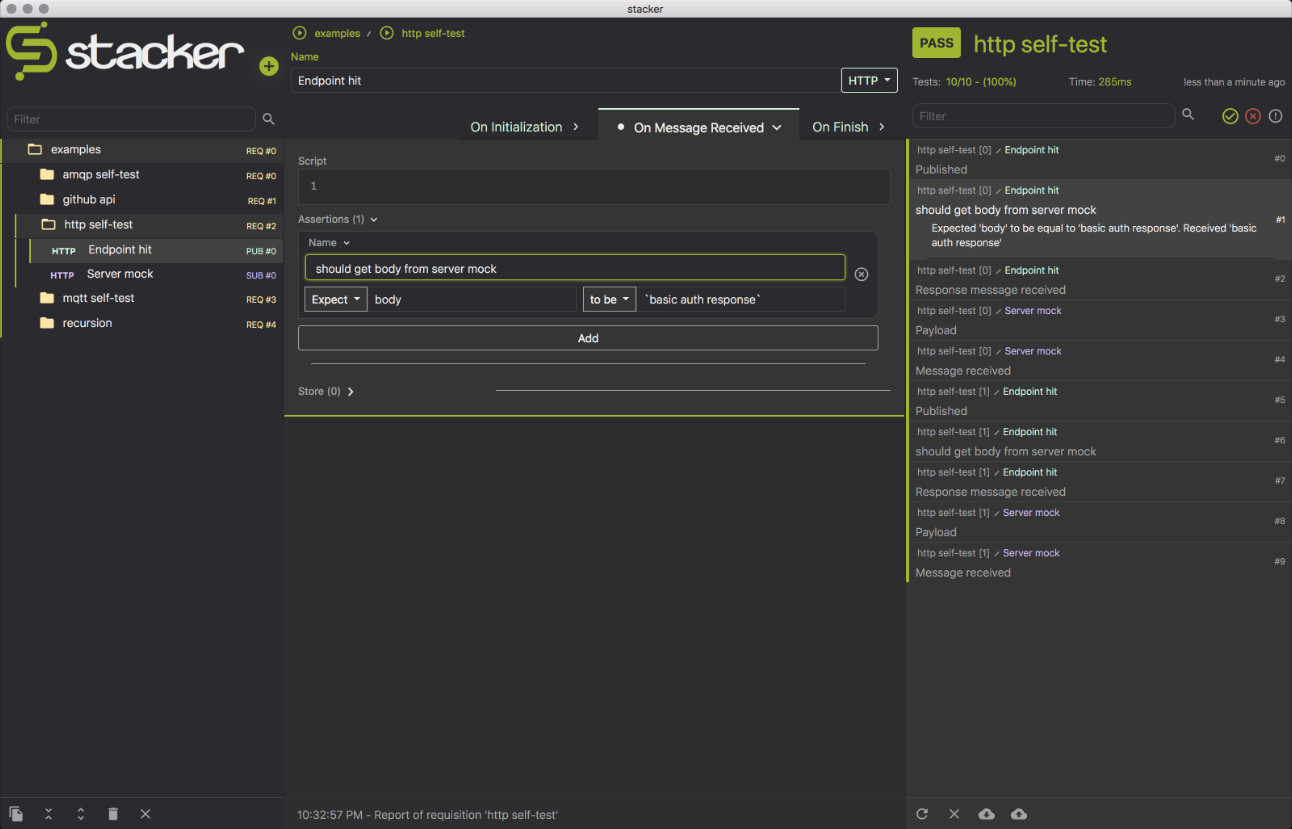Click the duplicate copy icon in the sidebar footer

pos(16,814)
